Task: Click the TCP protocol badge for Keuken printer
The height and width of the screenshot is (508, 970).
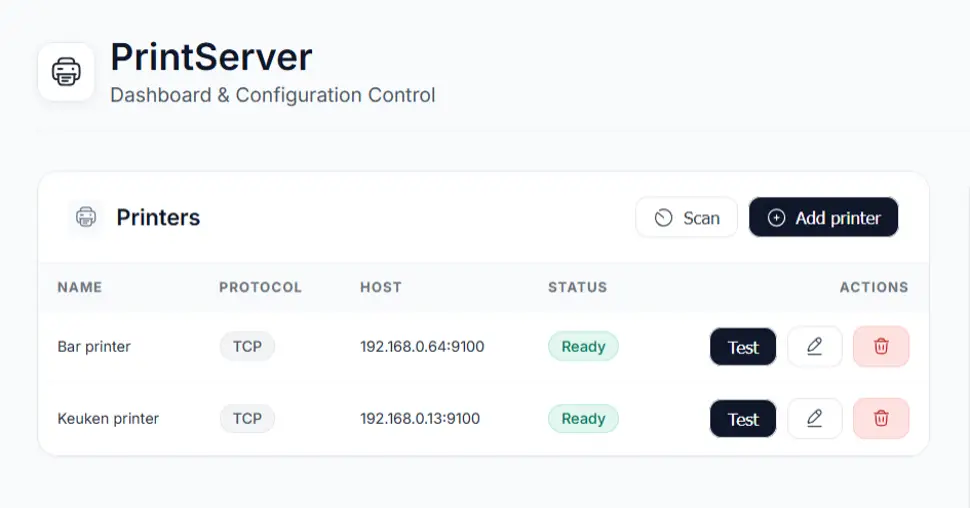Action: [x=247, y=419]
